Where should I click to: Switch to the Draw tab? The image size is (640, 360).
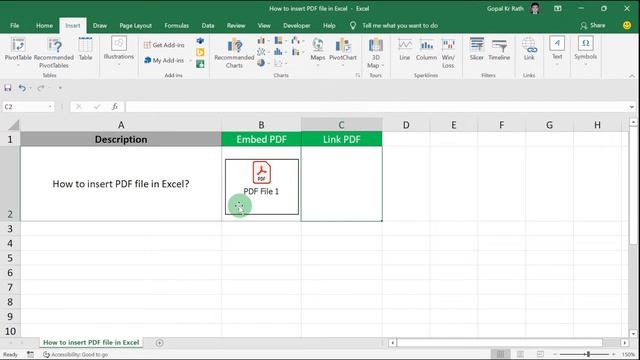pyautogui.click(x=100, y=25)
